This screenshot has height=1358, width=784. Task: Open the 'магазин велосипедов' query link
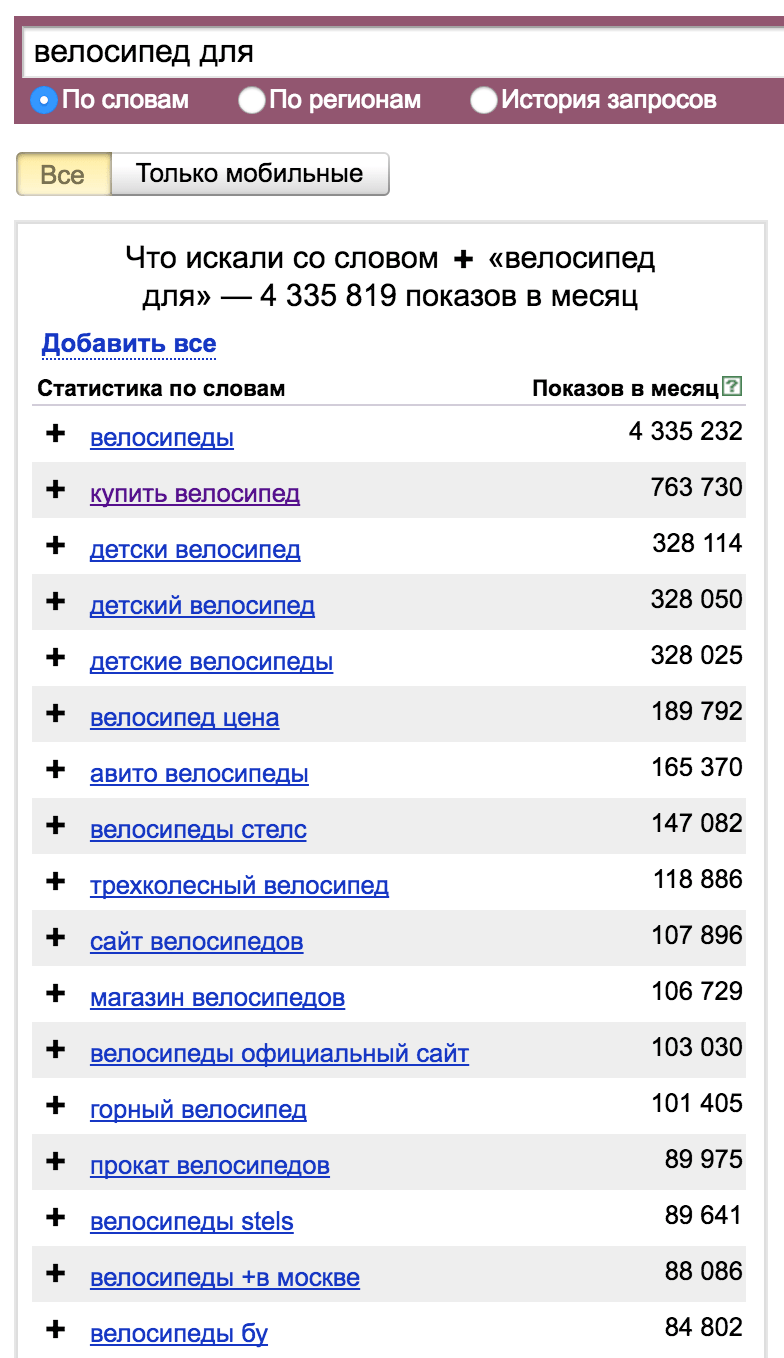(217, 998)
